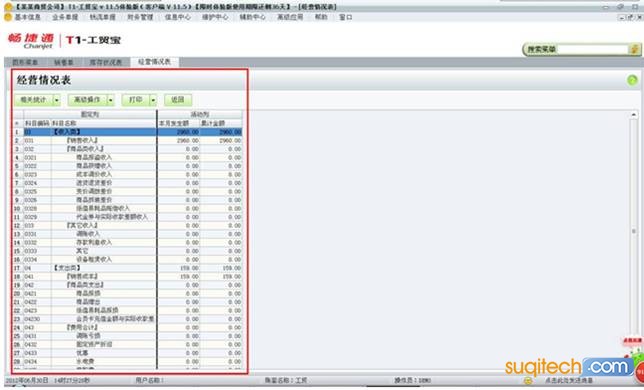Select the 经营情况表 tab
Image resolution: width=644 pixels, height=390 pixels.
(x=154, y=62)
